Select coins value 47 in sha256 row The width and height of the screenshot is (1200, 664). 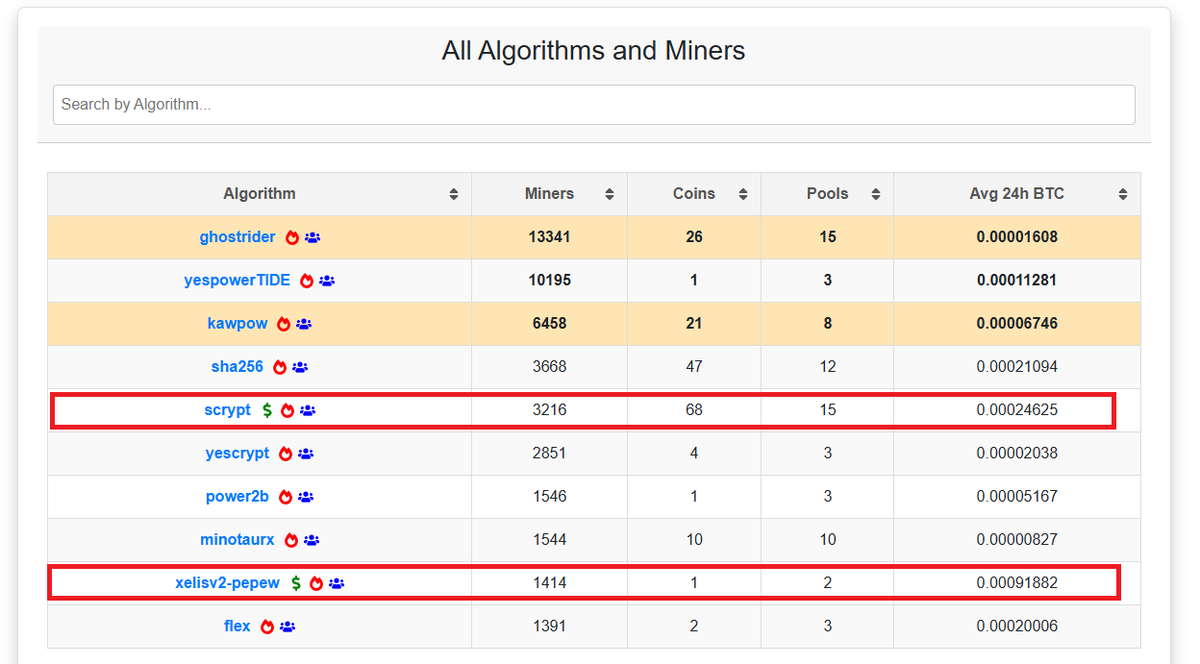pos(694,366)
